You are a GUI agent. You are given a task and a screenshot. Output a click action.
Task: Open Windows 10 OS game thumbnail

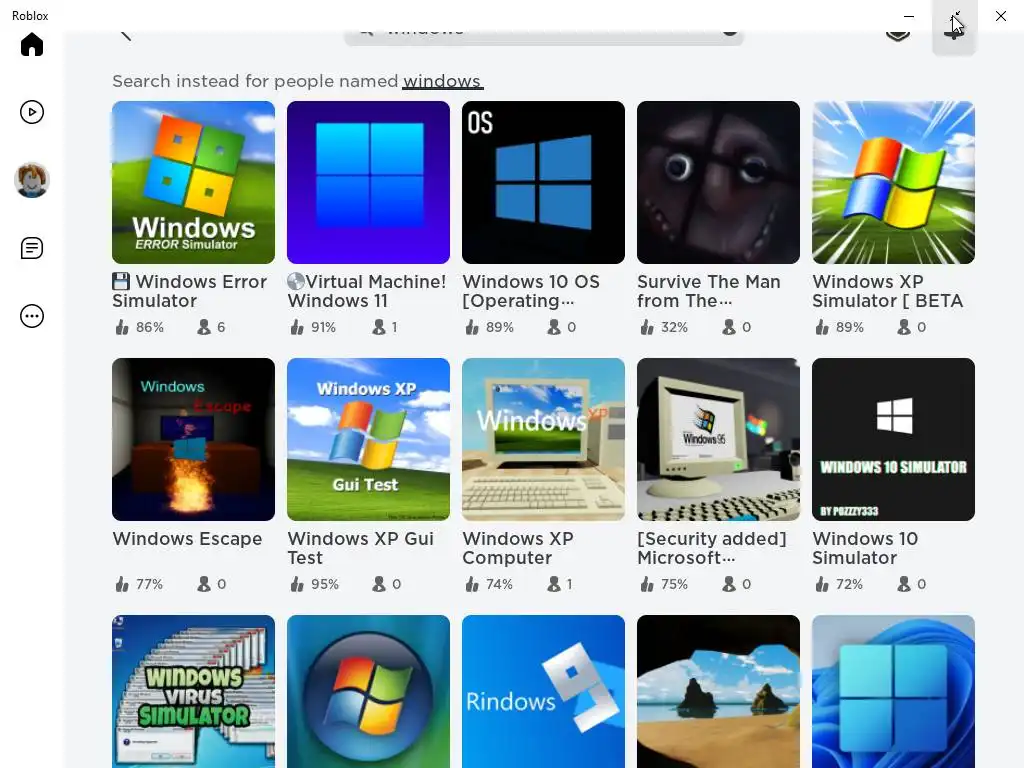point(543,182)
